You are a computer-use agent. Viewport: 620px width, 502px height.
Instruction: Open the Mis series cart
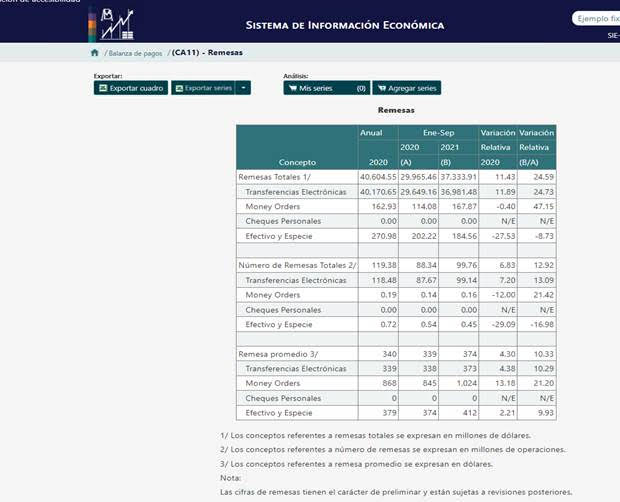[326, 88]
